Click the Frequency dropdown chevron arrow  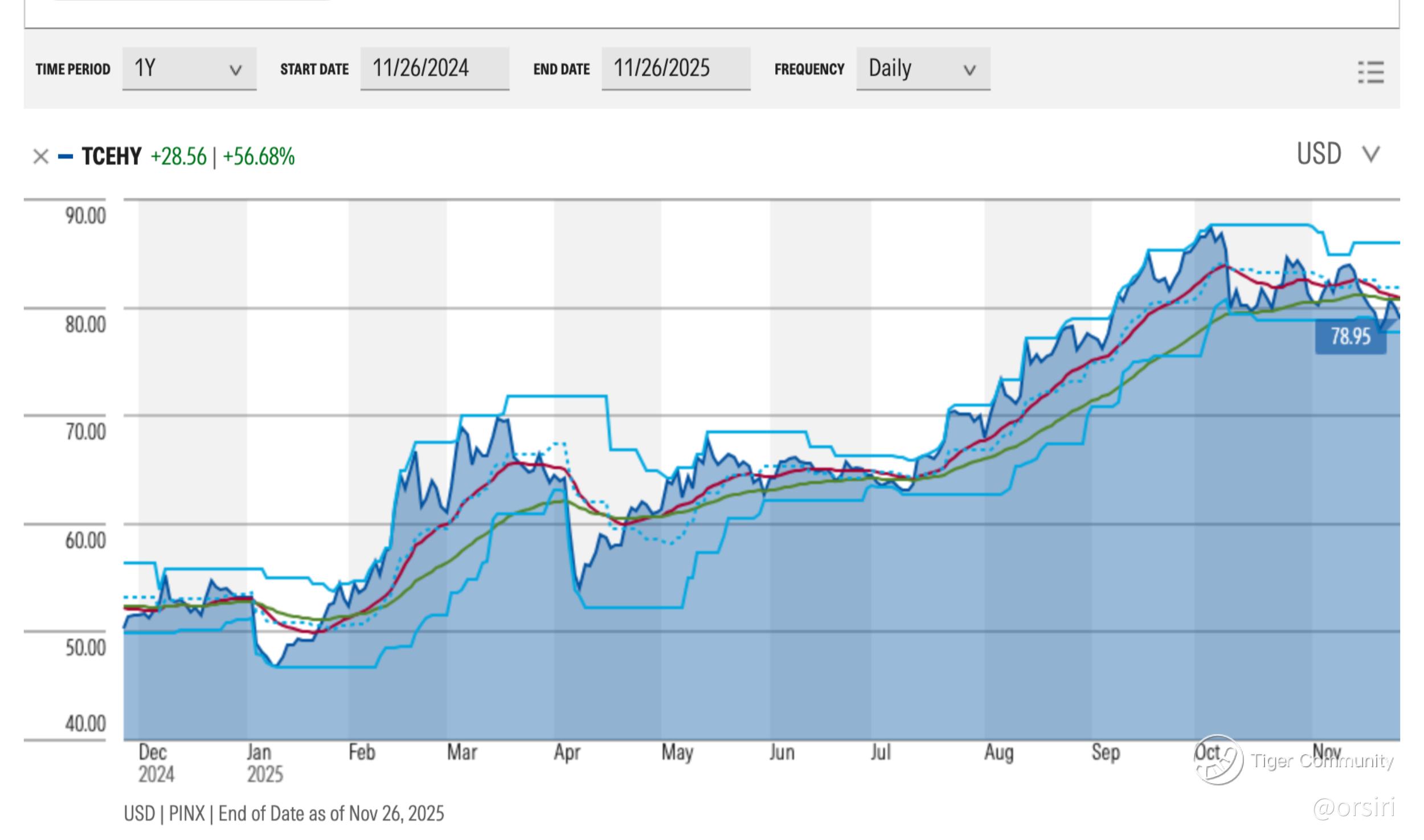click(x=969, y=71)
